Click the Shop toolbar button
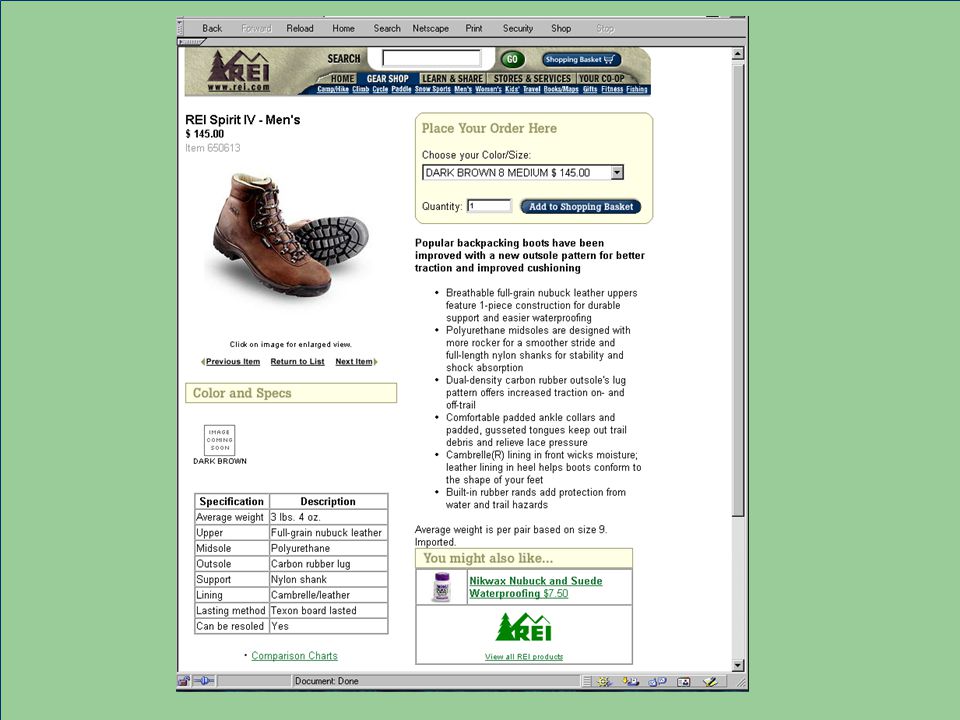 pyautogui.click(x=561, y=28)
